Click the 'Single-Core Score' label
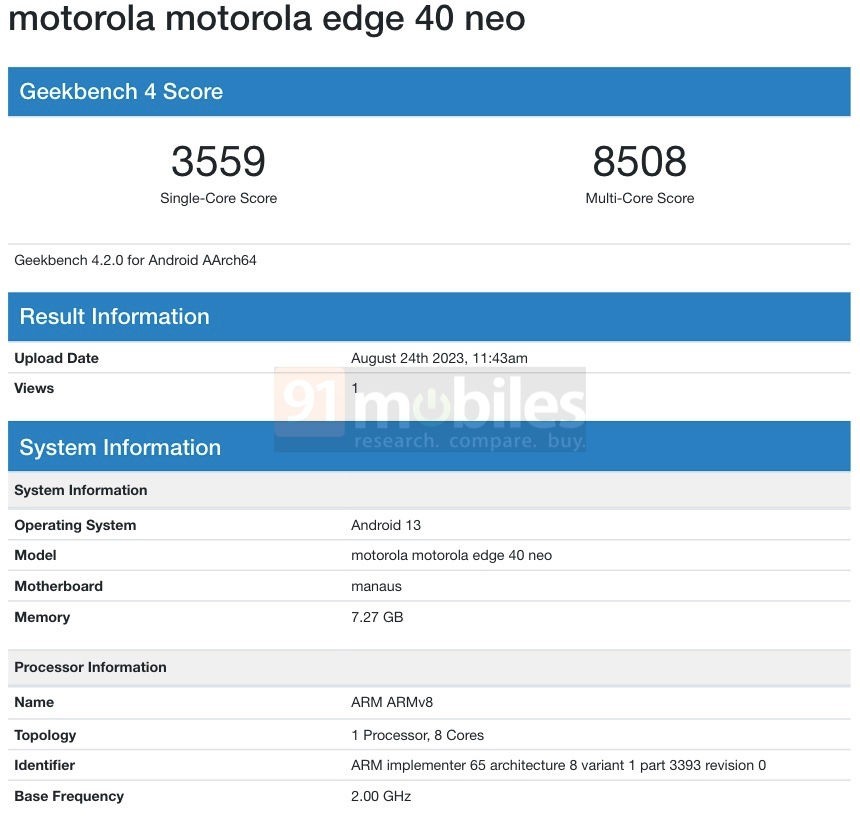Screen dimensions: 860x819 click(218, 198)
